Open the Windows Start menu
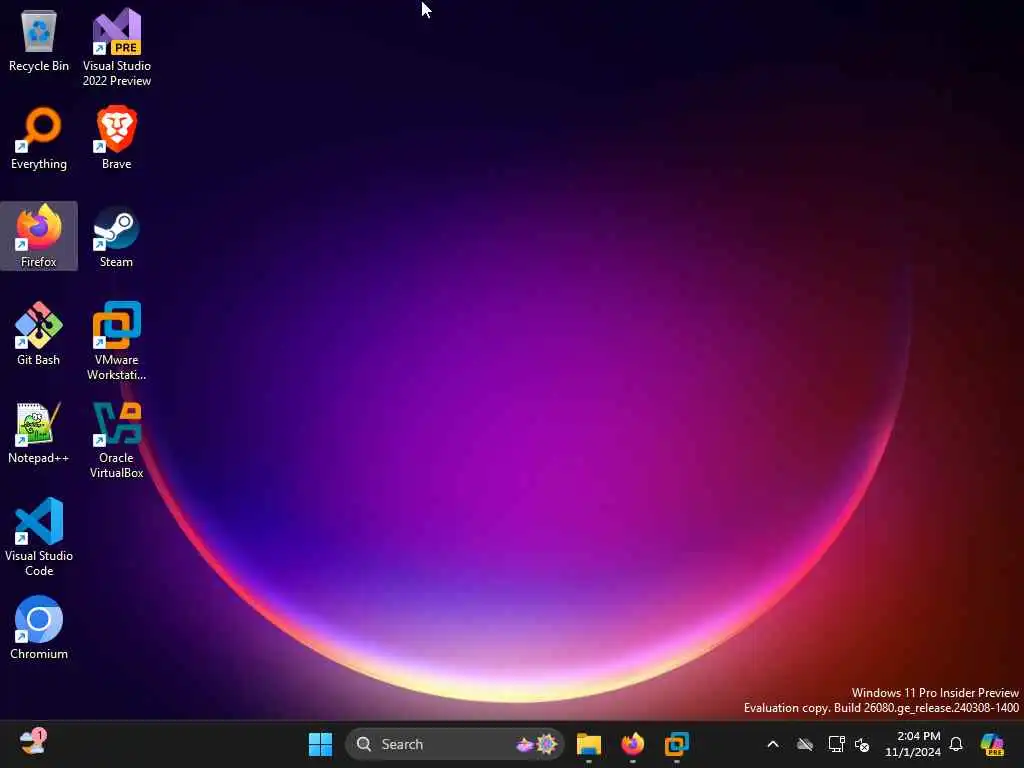The height and width of the screenshot is (768, 1024). click(320, 744)
